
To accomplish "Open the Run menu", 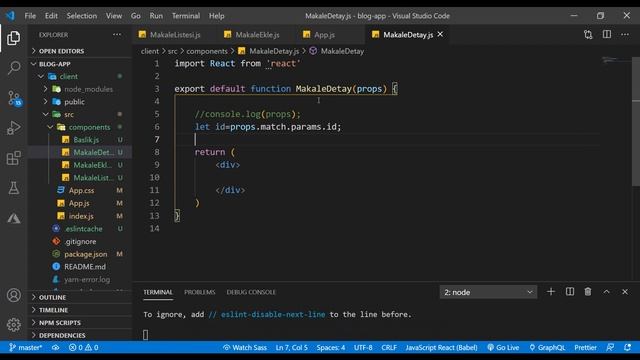I will pyautogui.click(x=156, y=16).
